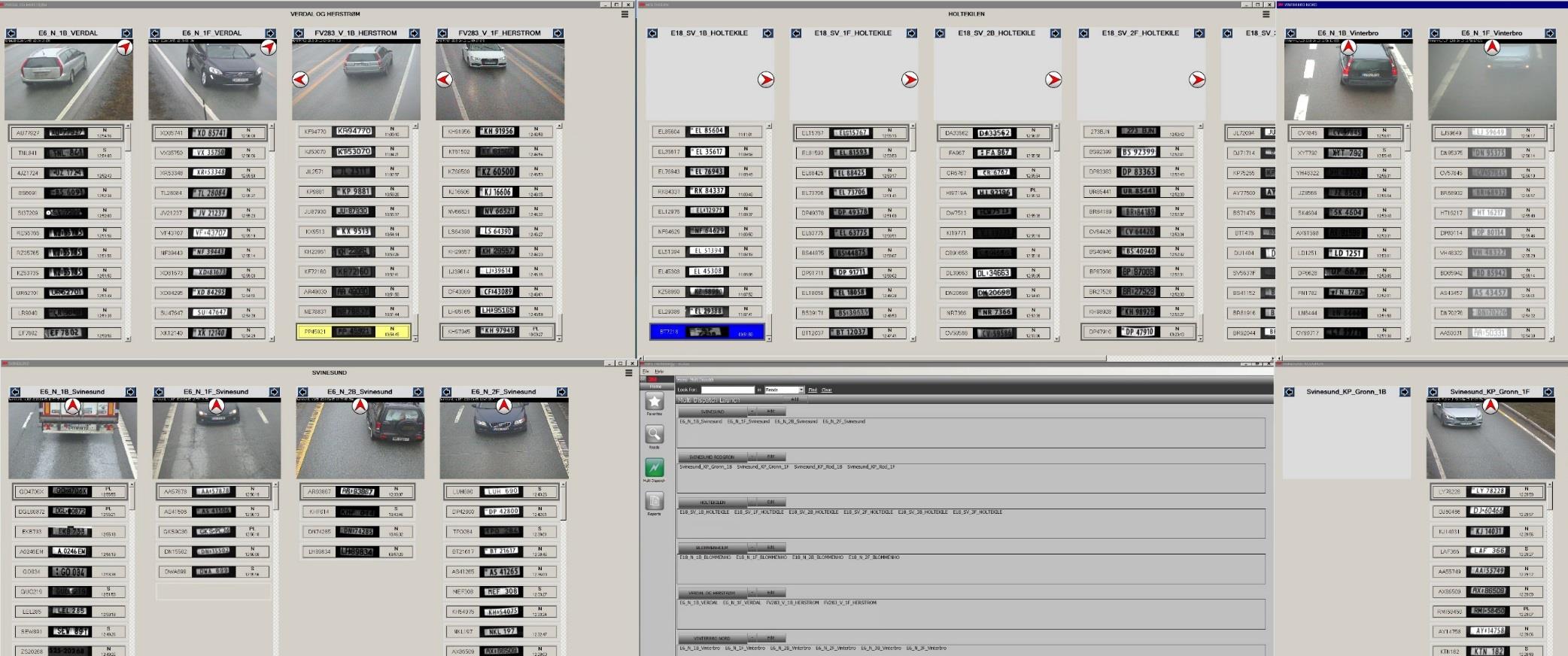Click next arrow of FV283_V_1F_HERSTROM
The image size is (1568, 656).
tap(558, 33)
